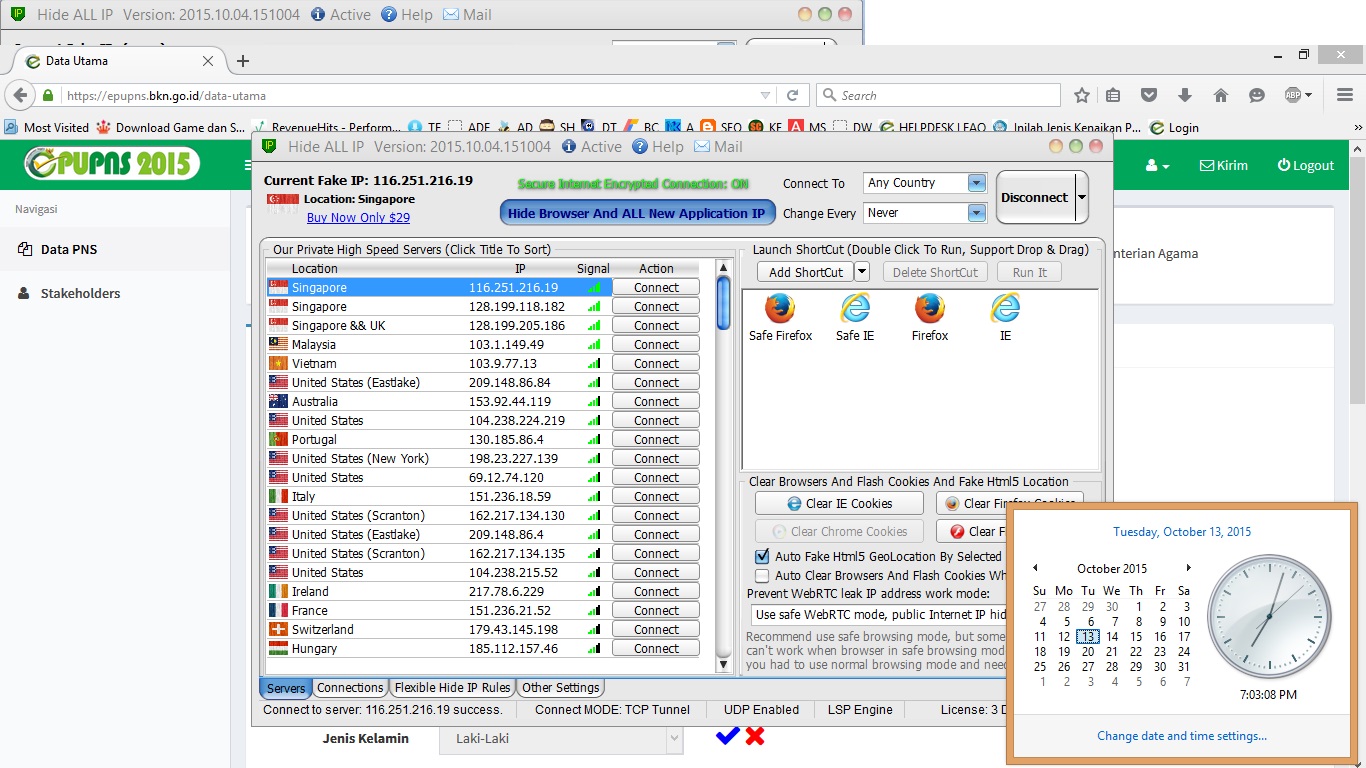Click the Data PNS sidebar icon

pyautogui.click(x=25, y=249)
